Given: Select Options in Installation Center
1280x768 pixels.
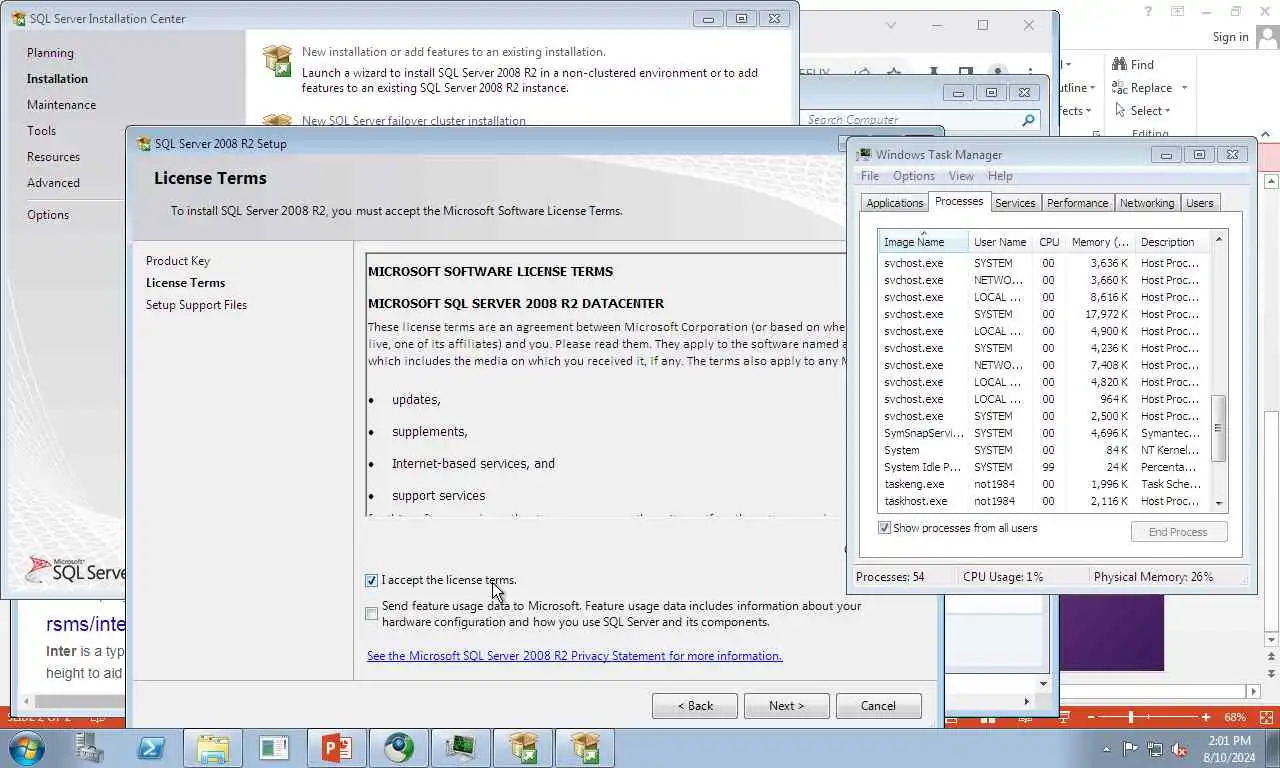Looking at the screenshot, I should point(48,215).
